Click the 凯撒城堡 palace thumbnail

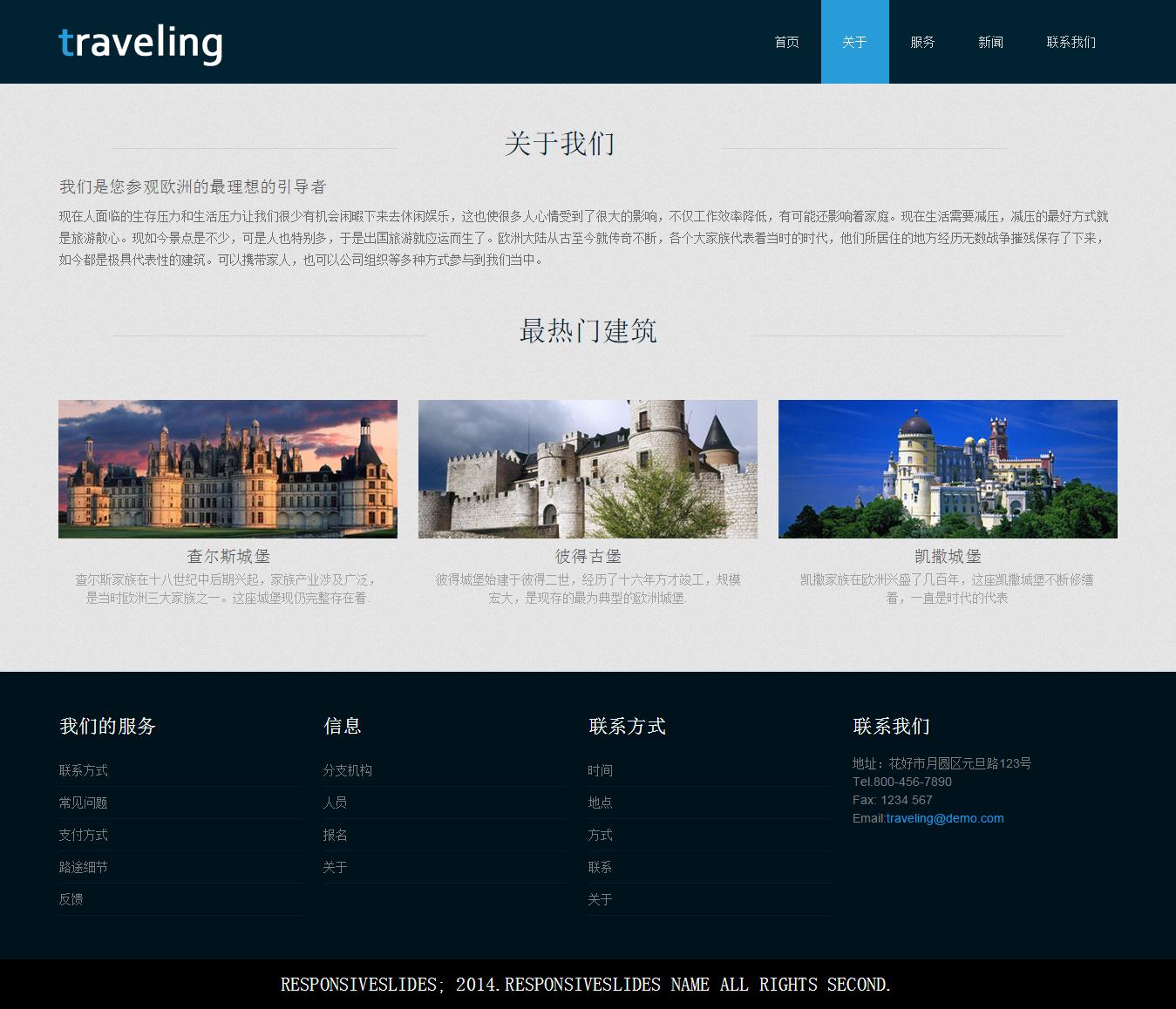(948, 469)
